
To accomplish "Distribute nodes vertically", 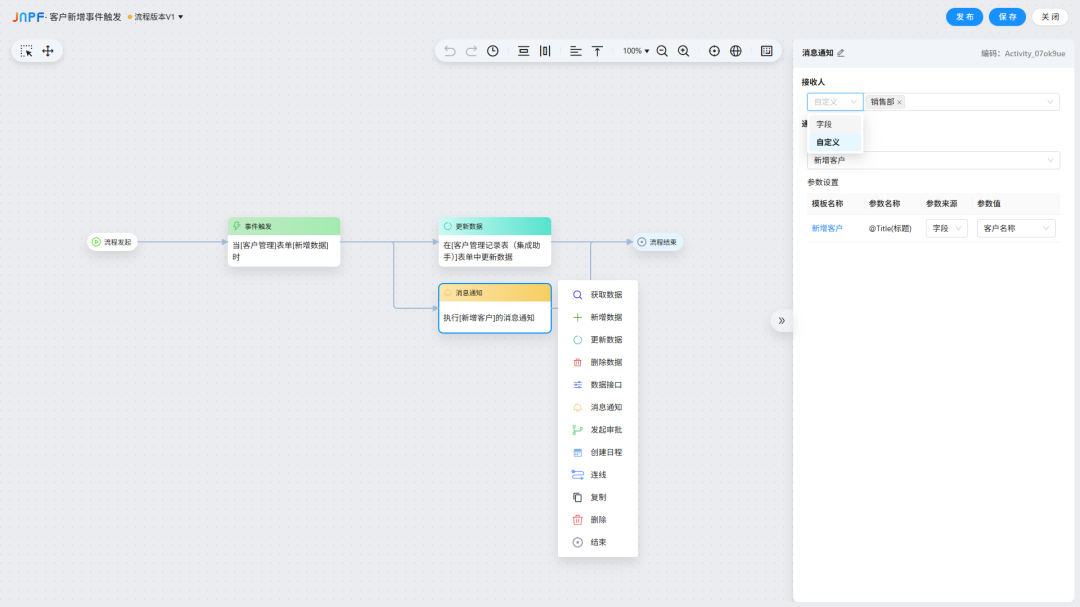I will [523, 51].
